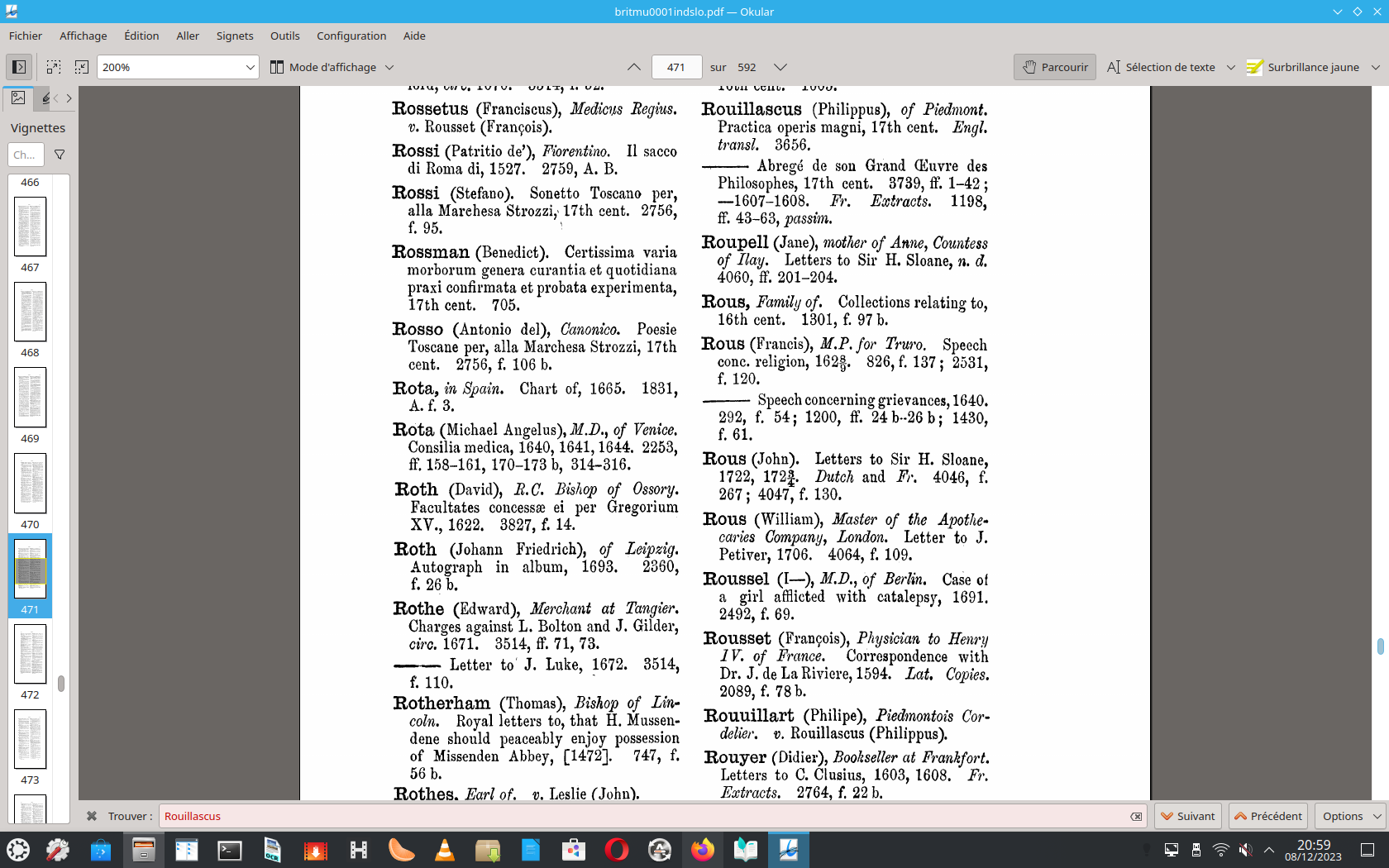This screenshot has width=1389, height=868.
Task: Close the find bar
Action: pyautogui.click(x=92, y=816)
